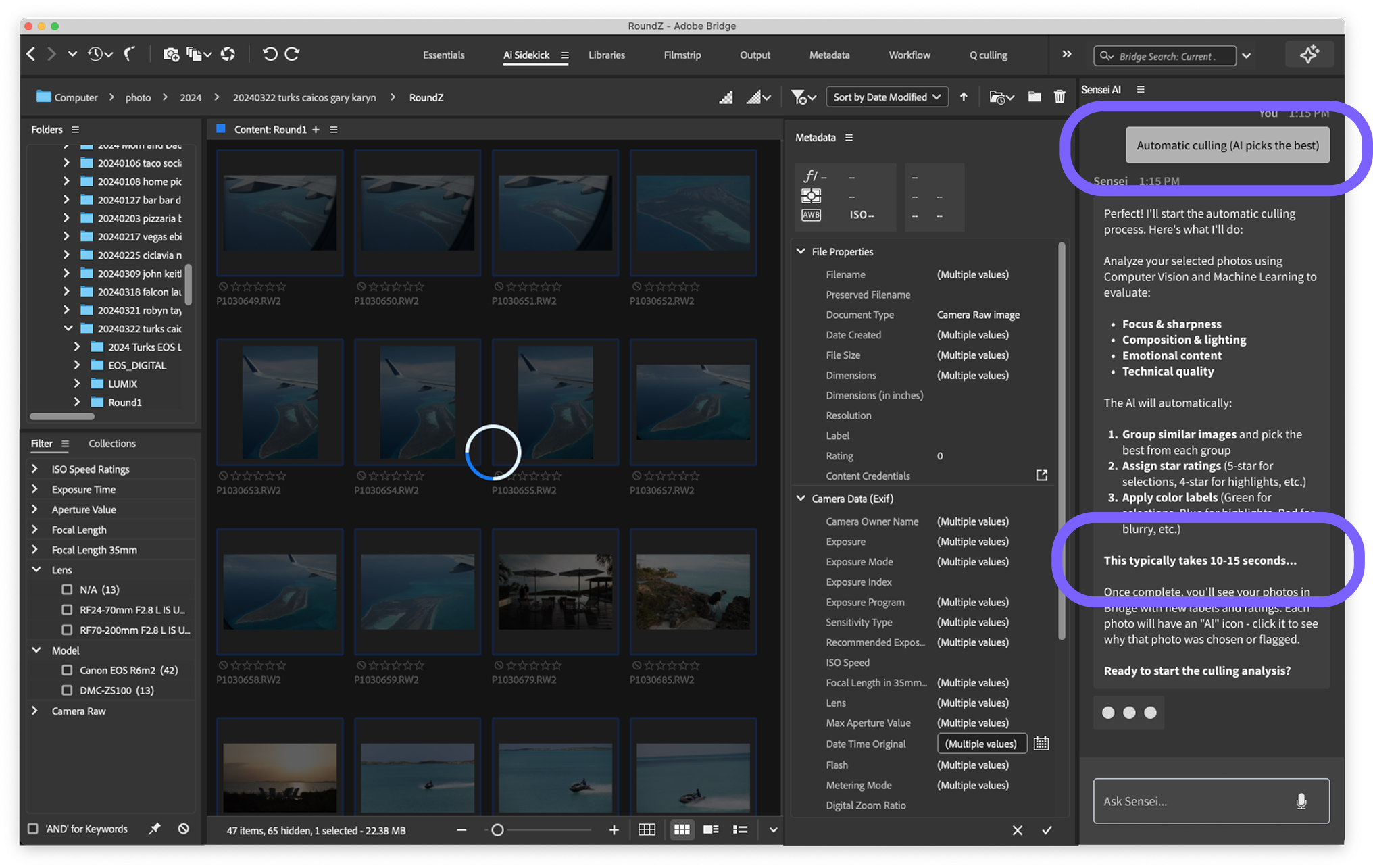Click the rotate 90° clockwise icon
The image size is (1373, 868).
pos(292,54)
